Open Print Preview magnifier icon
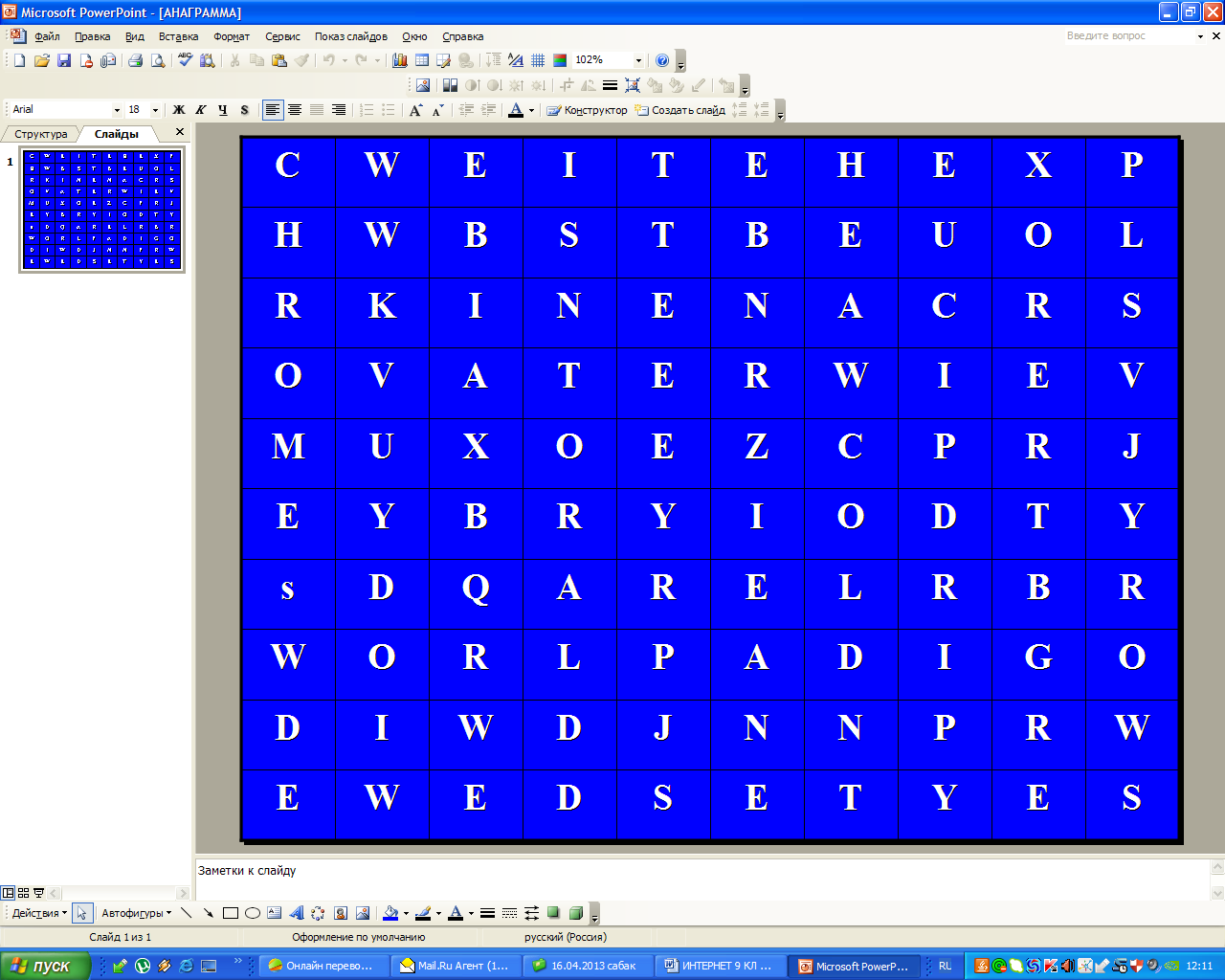The width and height of the screenshot is (1225, 980). pos(158,60)
